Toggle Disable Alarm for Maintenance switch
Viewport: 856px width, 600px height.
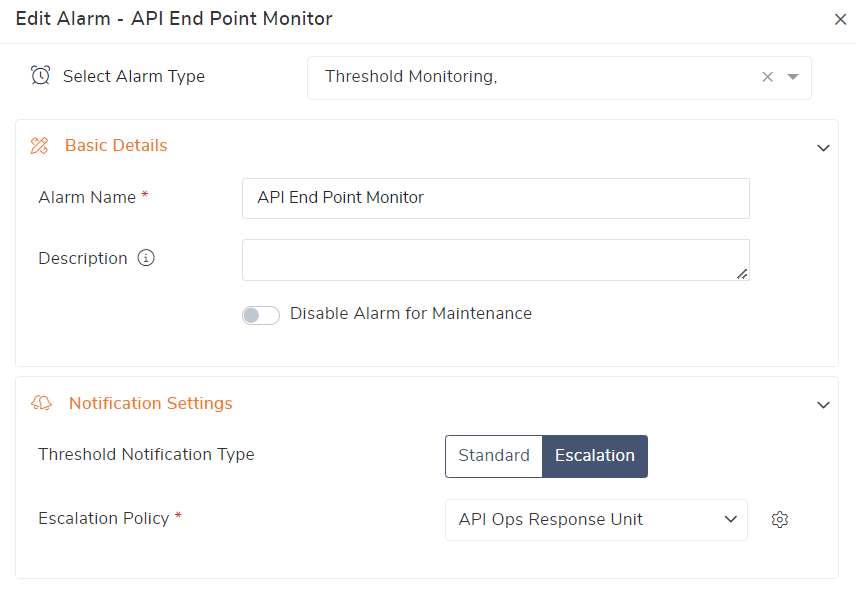coord(260,315)
